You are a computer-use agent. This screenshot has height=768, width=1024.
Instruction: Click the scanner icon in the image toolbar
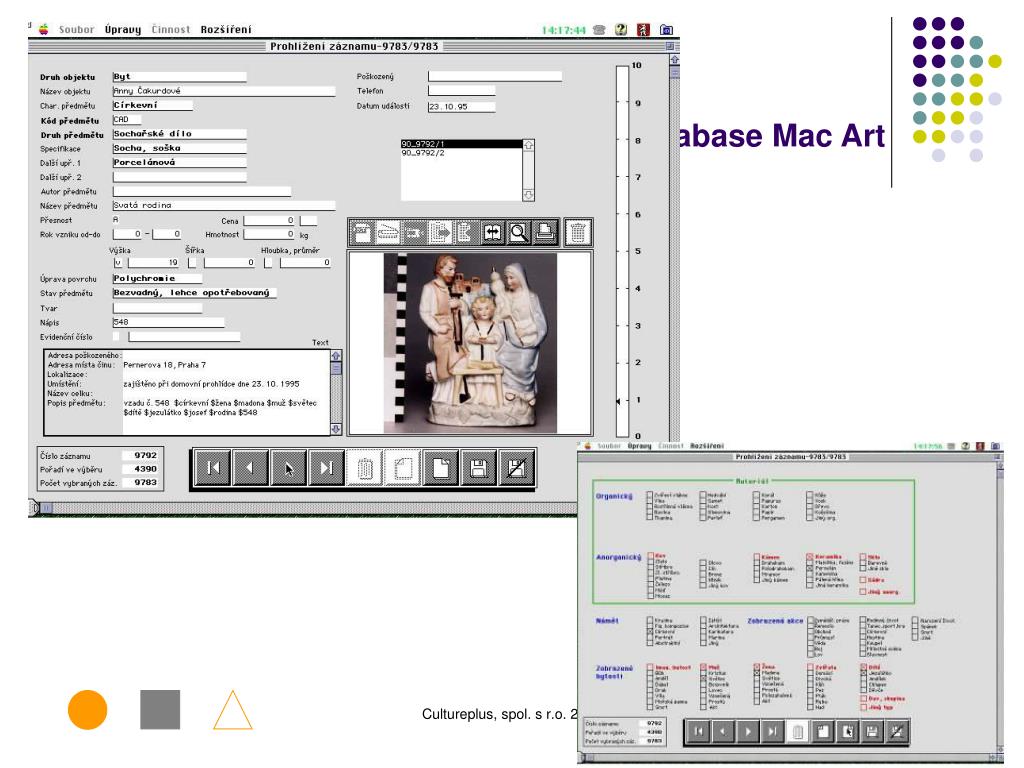coord(388,232)
